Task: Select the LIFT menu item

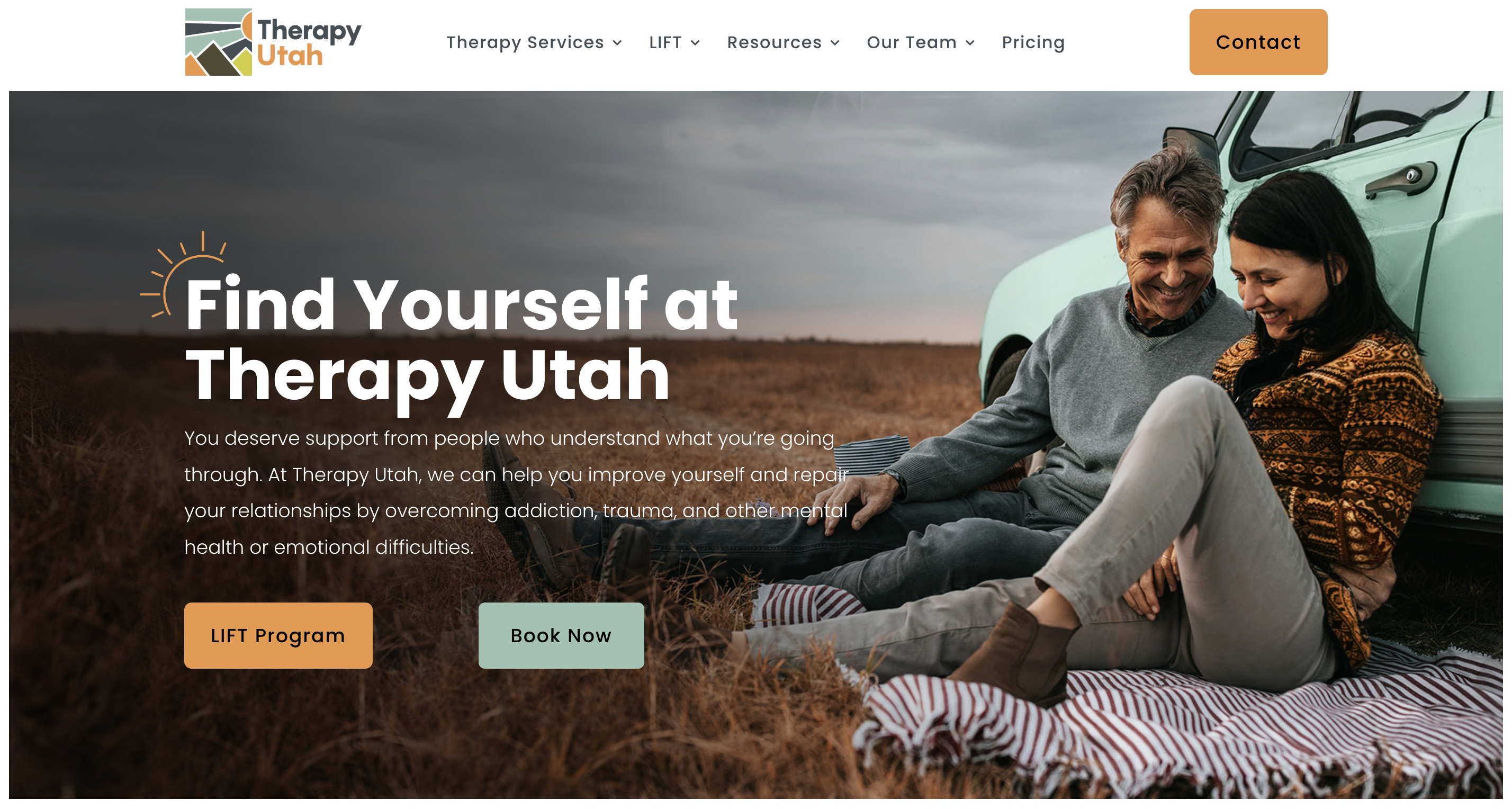Action: [665, 43]
